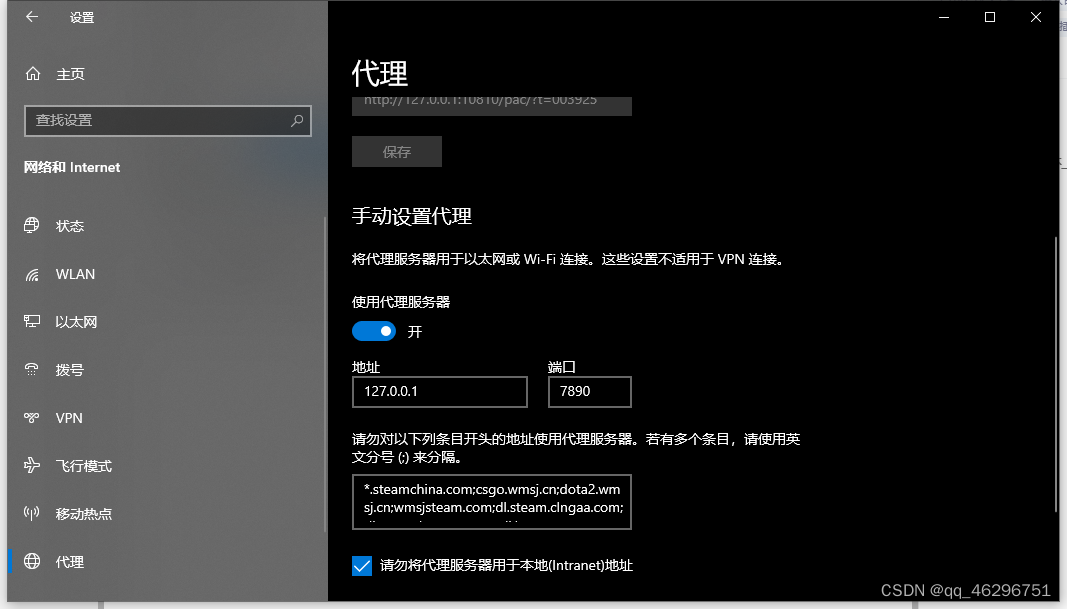The height and width of the screenshot is (609, 1067).
Task: Select the VPN sidebar icon
Action: (x=30, y=417)
